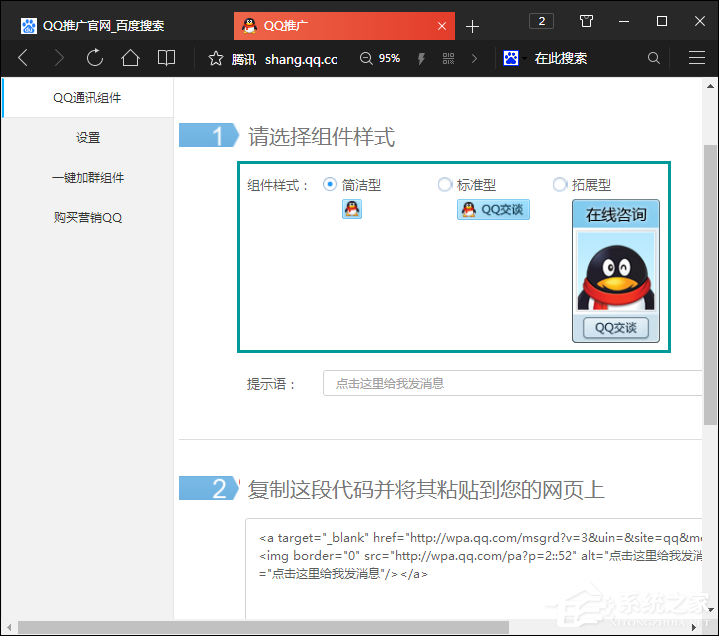Screen dimensions: 719x636
Task: Click the scroll right arrow
Action: tap(694, 627)
